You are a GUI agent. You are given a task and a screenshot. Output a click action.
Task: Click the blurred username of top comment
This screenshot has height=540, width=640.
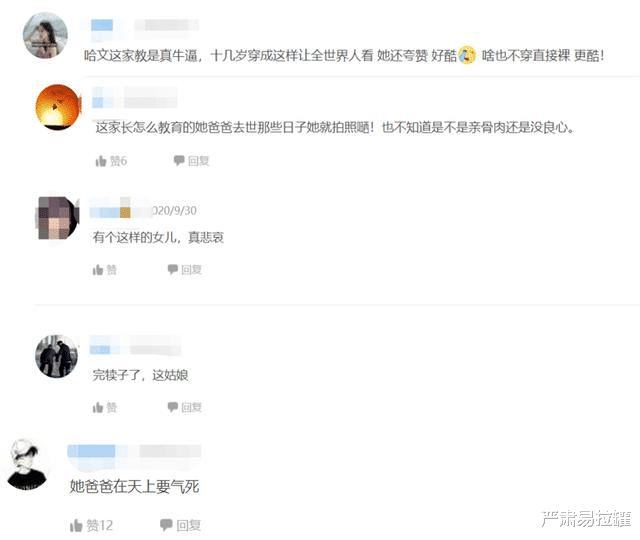tap(102, 25)
